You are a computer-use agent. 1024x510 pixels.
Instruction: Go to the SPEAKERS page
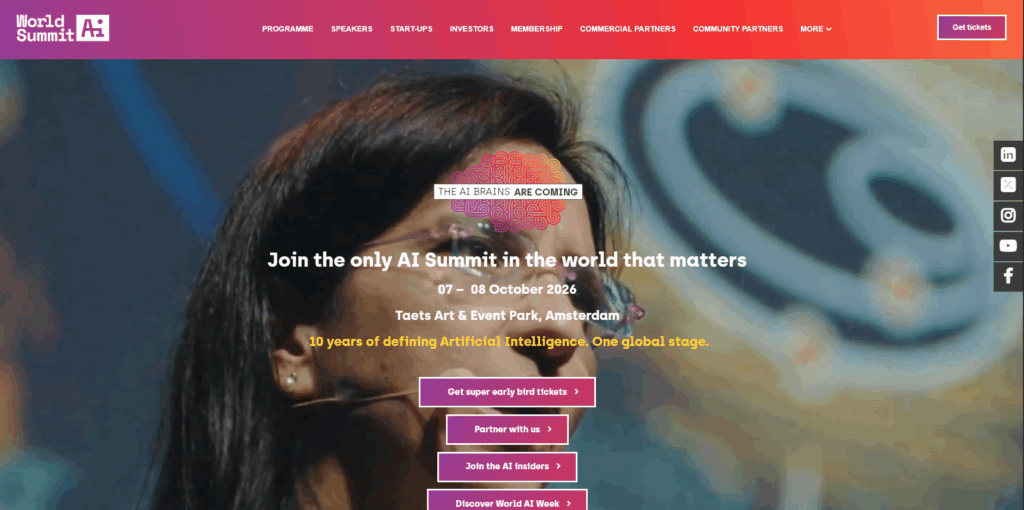coord(351,29)
